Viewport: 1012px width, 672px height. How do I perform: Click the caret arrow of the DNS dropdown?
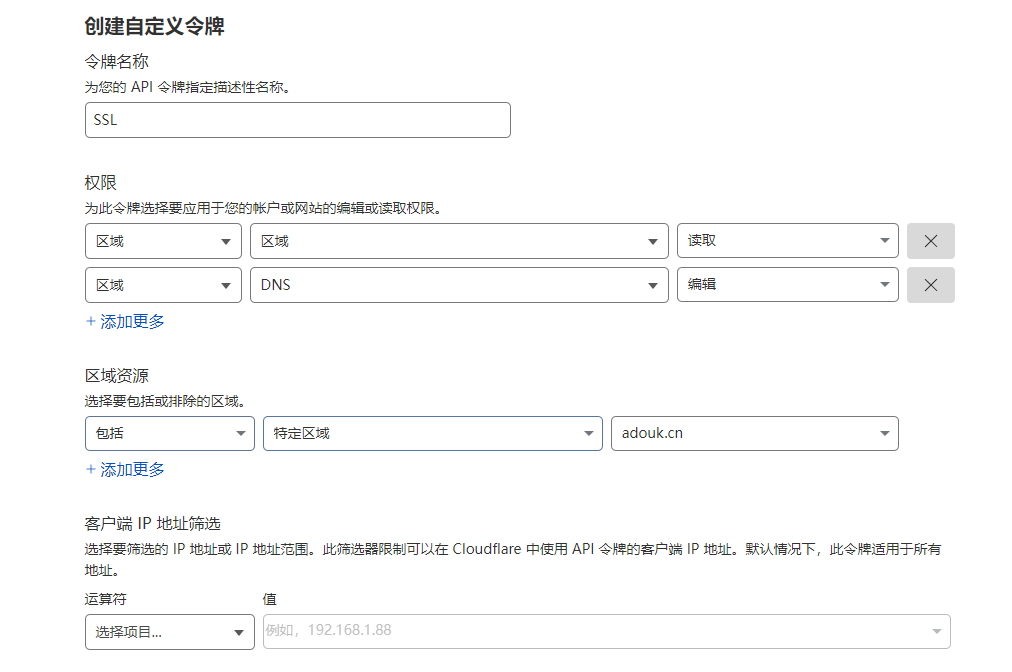653,285
